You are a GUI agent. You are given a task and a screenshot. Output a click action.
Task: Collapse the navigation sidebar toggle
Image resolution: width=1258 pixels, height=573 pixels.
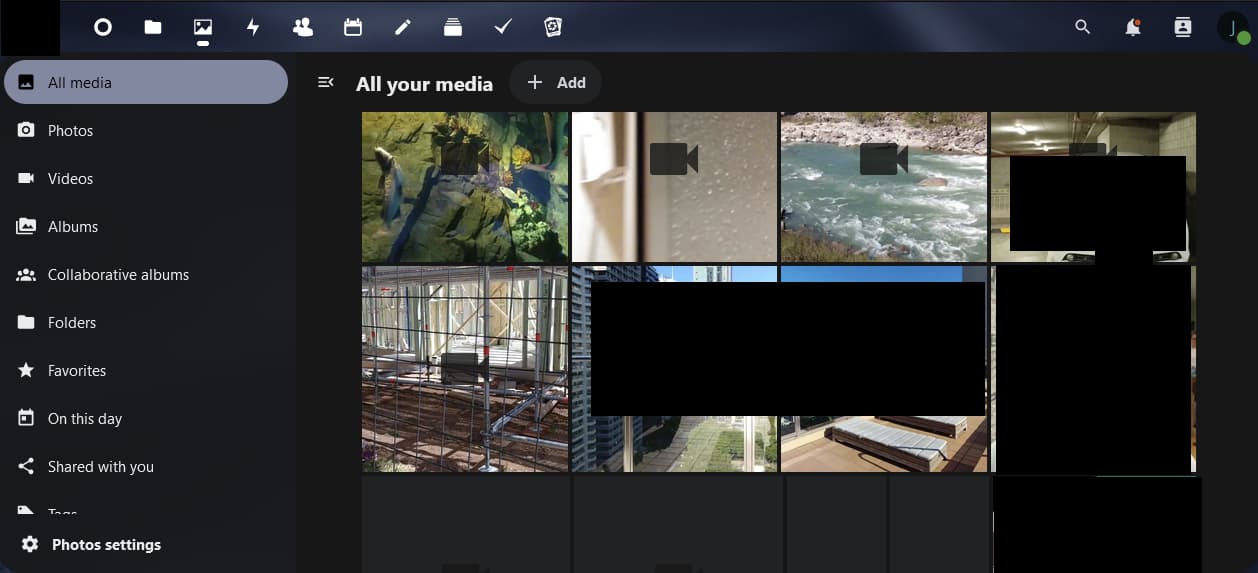(325, 83)
